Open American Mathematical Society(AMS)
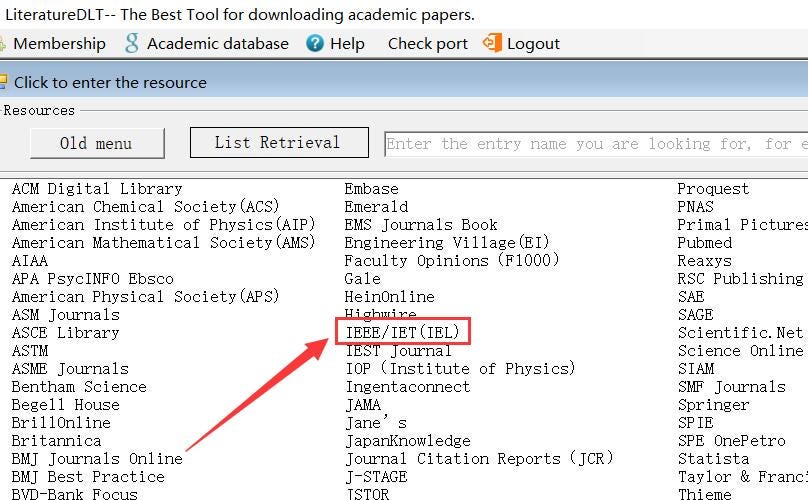This screenshot has width=808, height=500. (x=163, y=243)
